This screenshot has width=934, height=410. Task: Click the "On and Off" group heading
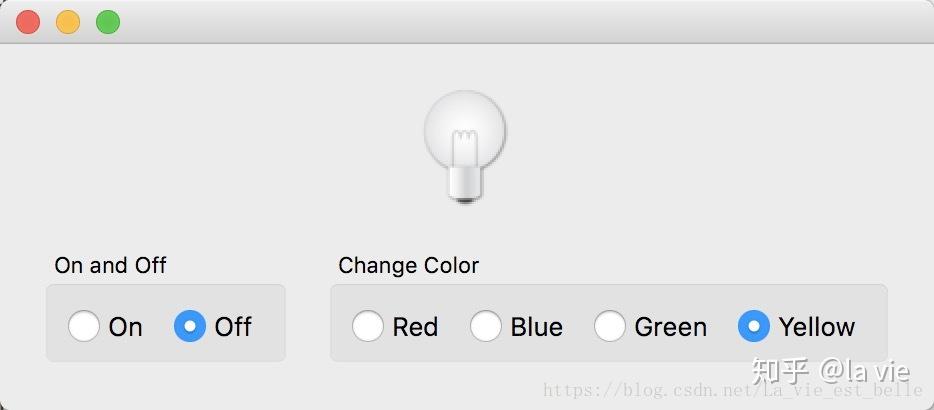click(110, 265)
